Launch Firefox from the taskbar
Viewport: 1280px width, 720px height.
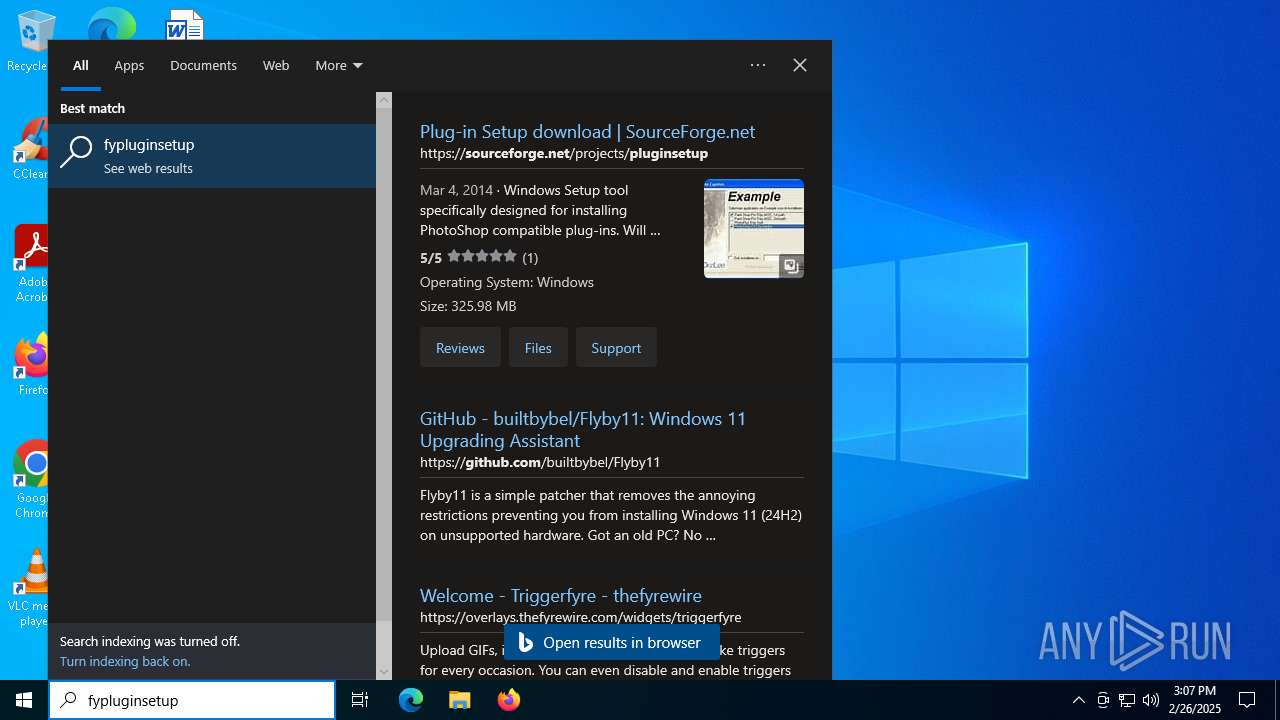point(508,700)
